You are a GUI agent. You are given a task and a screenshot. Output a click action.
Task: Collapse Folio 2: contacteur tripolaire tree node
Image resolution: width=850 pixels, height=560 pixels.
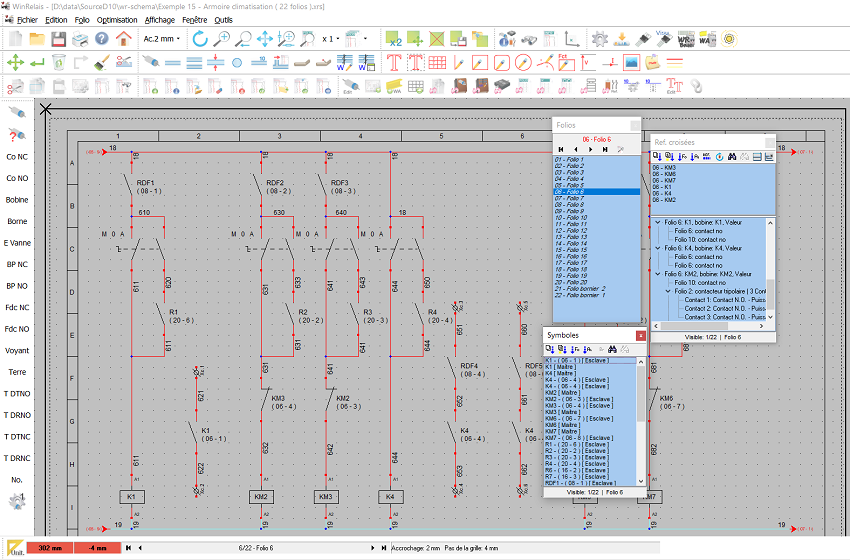tap(668, 291)
